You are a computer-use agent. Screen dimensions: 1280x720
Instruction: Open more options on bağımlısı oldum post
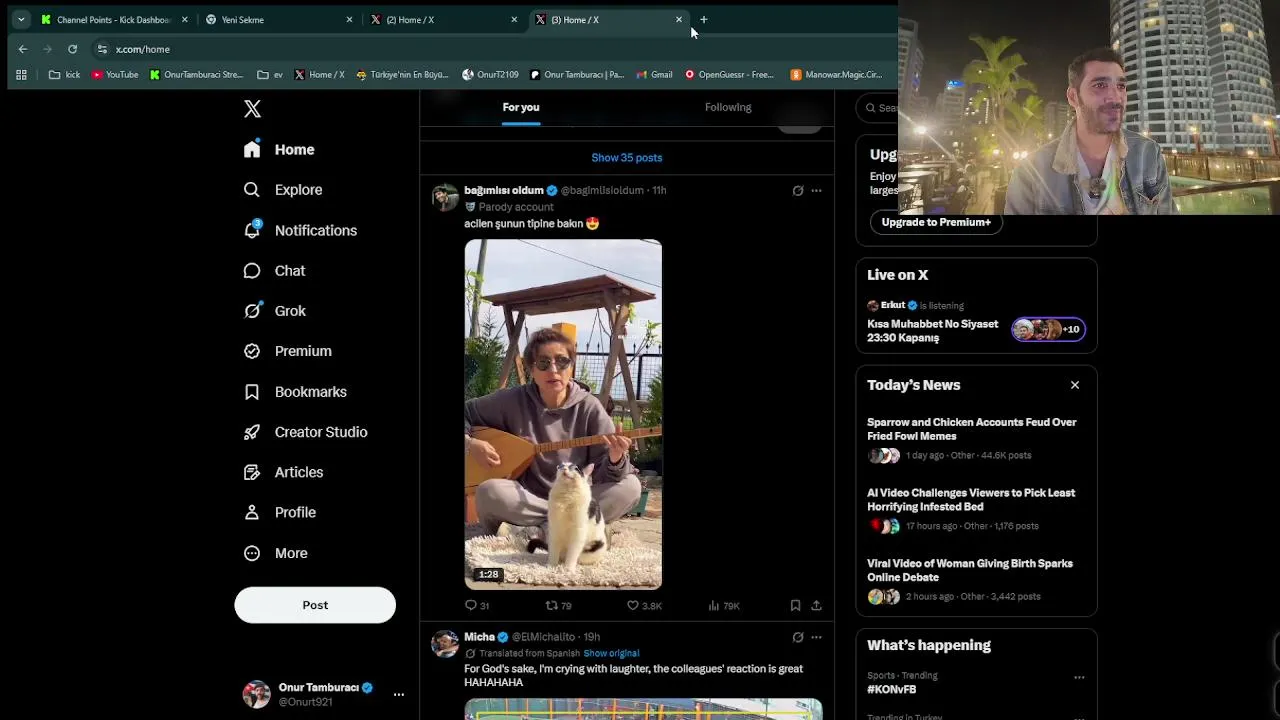click(x=816, y=190)
